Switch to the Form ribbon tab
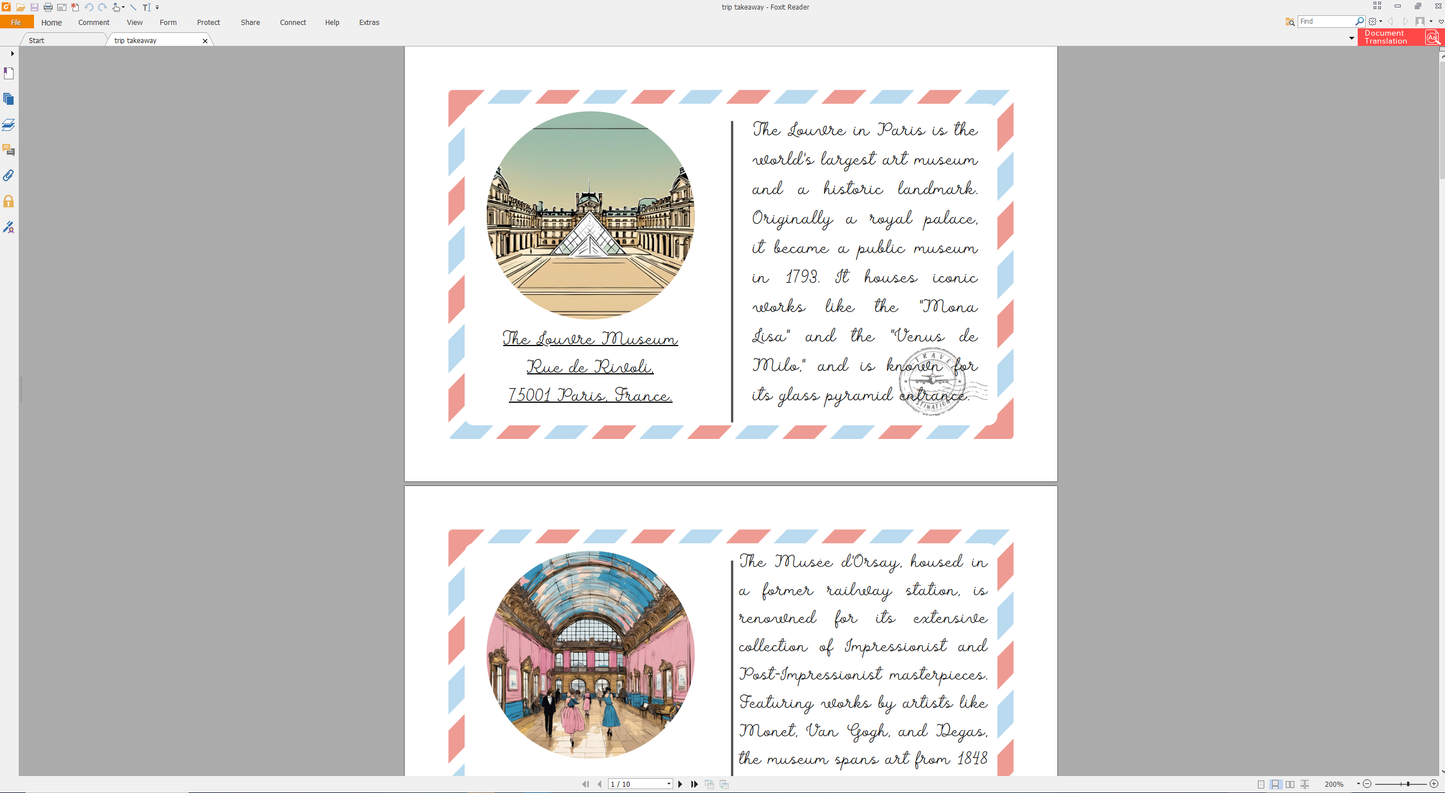 pyautogui.click(x=168, y=22)
